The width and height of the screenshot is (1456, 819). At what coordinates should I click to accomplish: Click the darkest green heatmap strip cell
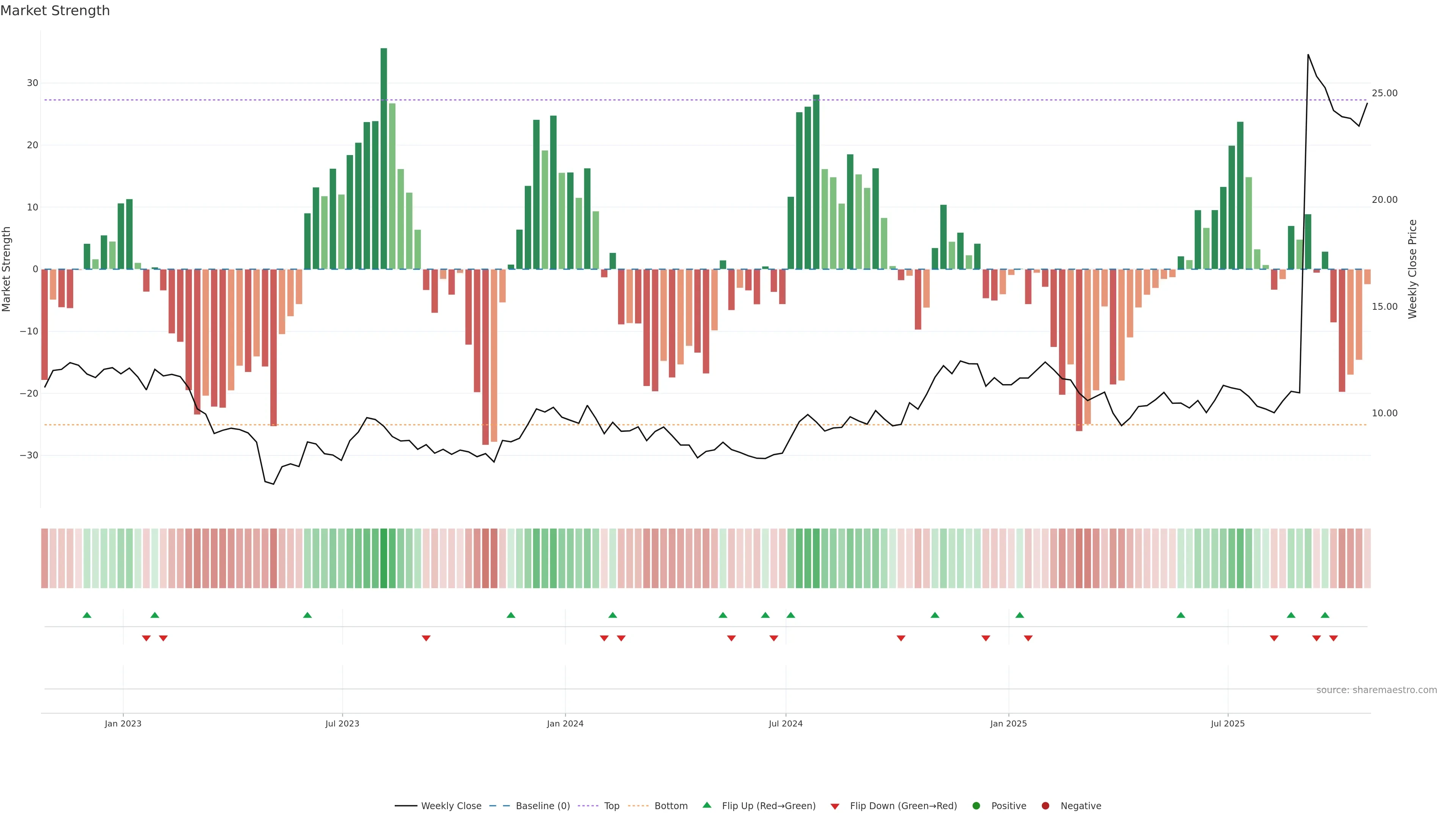(x=384, y=558)
